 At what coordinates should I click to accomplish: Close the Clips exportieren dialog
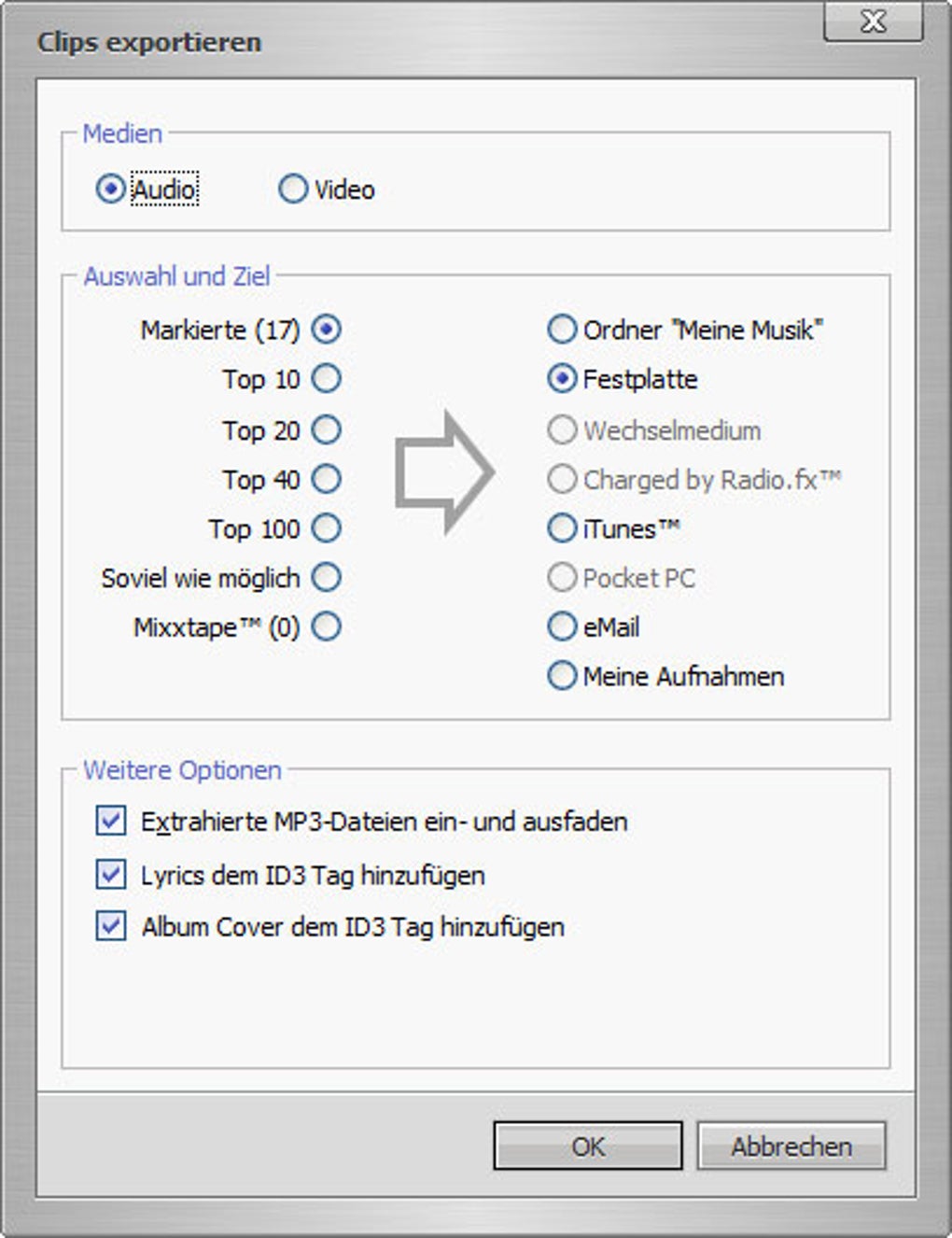(x=873, y=21)
